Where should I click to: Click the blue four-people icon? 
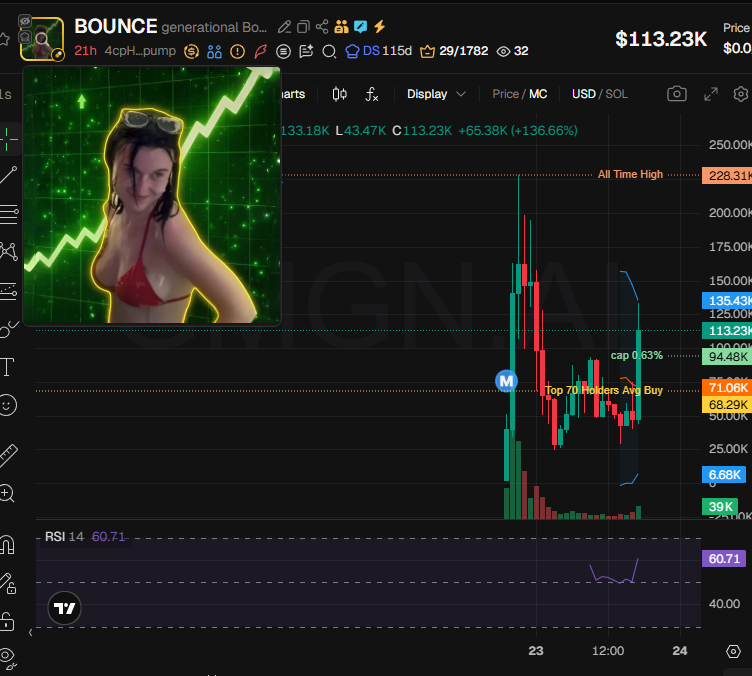[x=214, y=51]
